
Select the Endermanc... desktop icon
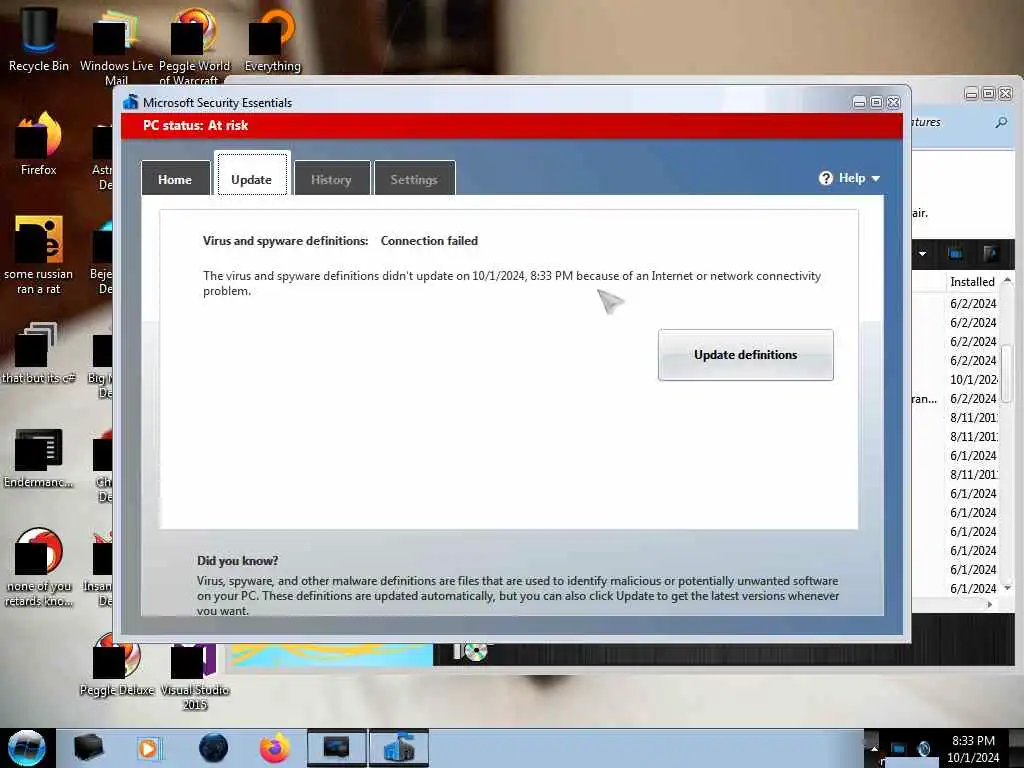[x=39, y=457]
